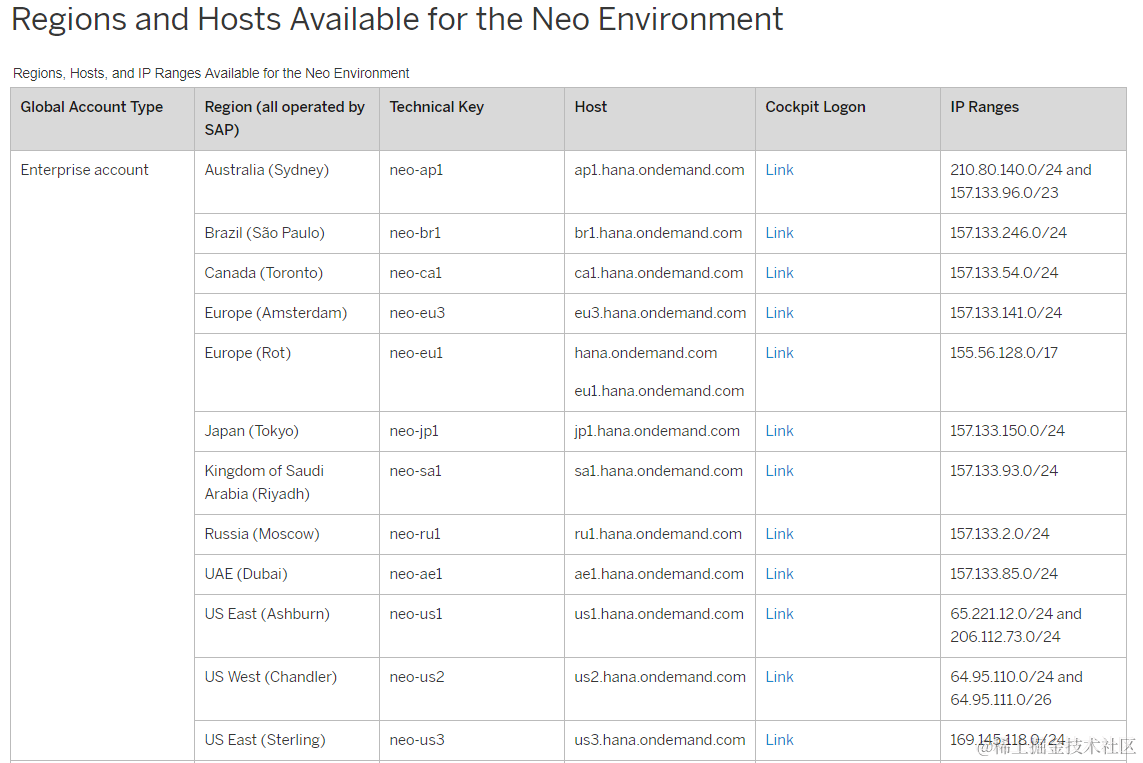This screenshot has height=763, width=1143.
Task: Follow Russia (Moscow) cockpit Link
Action: pos(779,534)
